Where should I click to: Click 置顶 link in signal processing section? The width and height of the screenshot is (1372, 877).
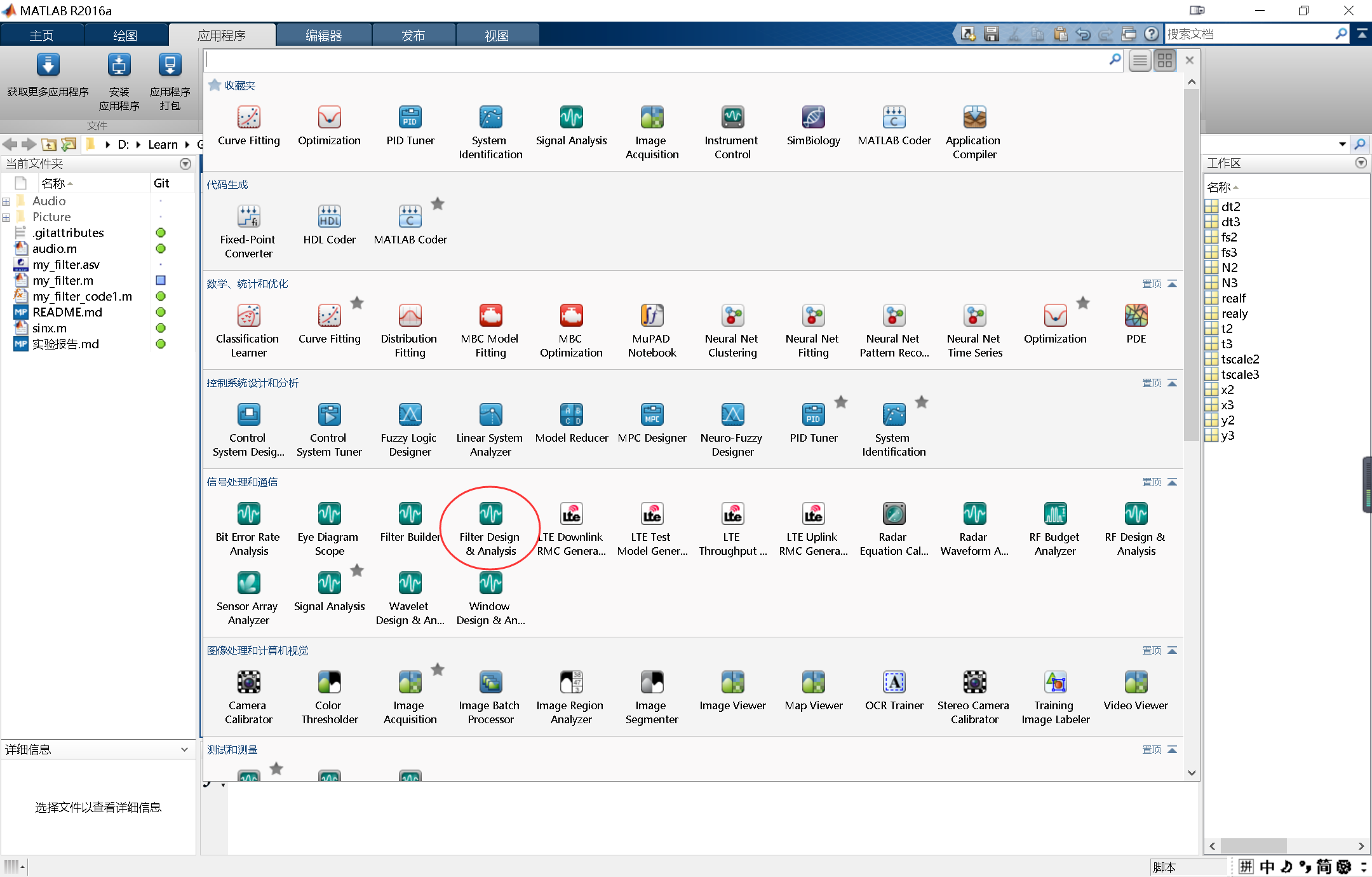point(1151,482)
